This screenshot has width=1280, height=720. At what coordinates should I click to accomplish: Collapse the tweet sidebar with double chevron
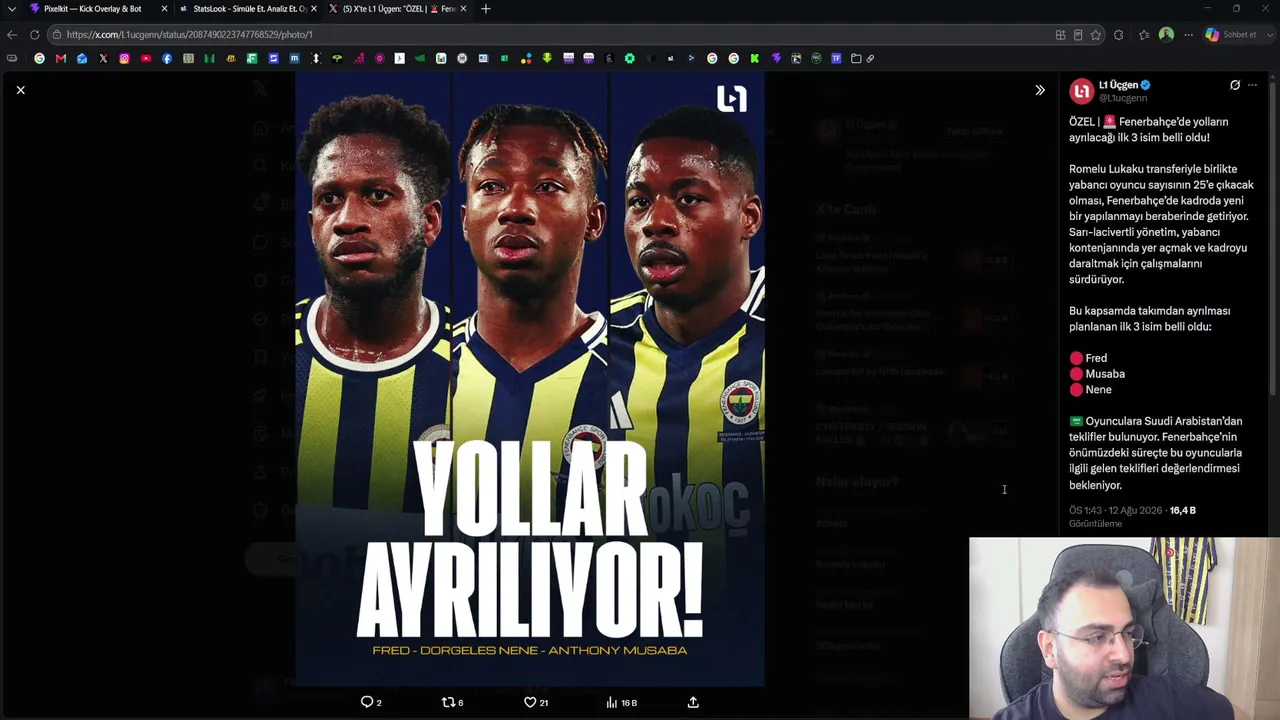1040,90
